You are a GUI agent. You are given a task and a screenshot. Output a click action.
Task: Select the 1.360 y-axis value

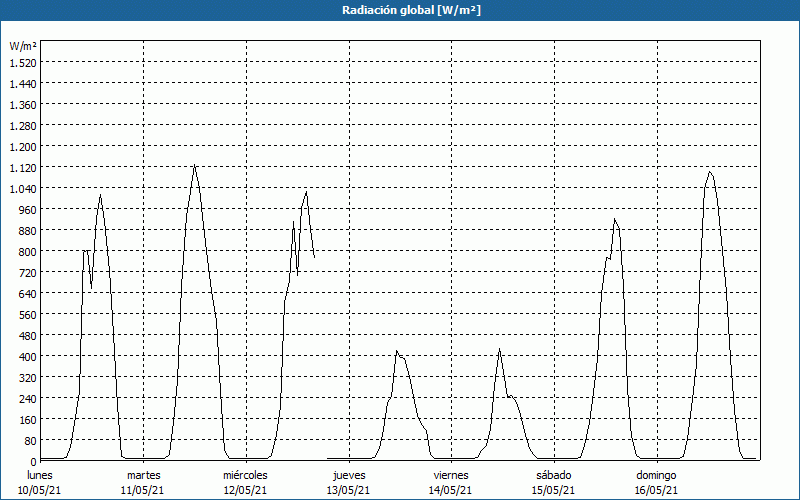[23, 105]
